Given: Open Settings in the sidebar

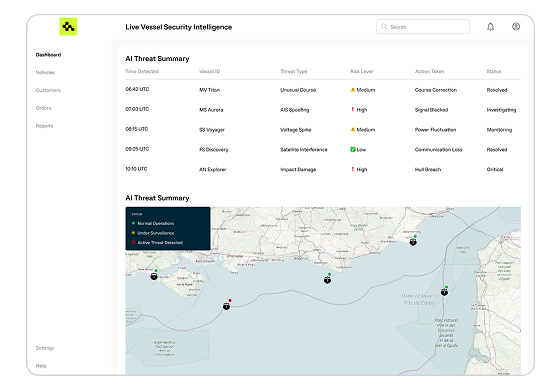Looking at the screenshot, I should tap(45, 348).
